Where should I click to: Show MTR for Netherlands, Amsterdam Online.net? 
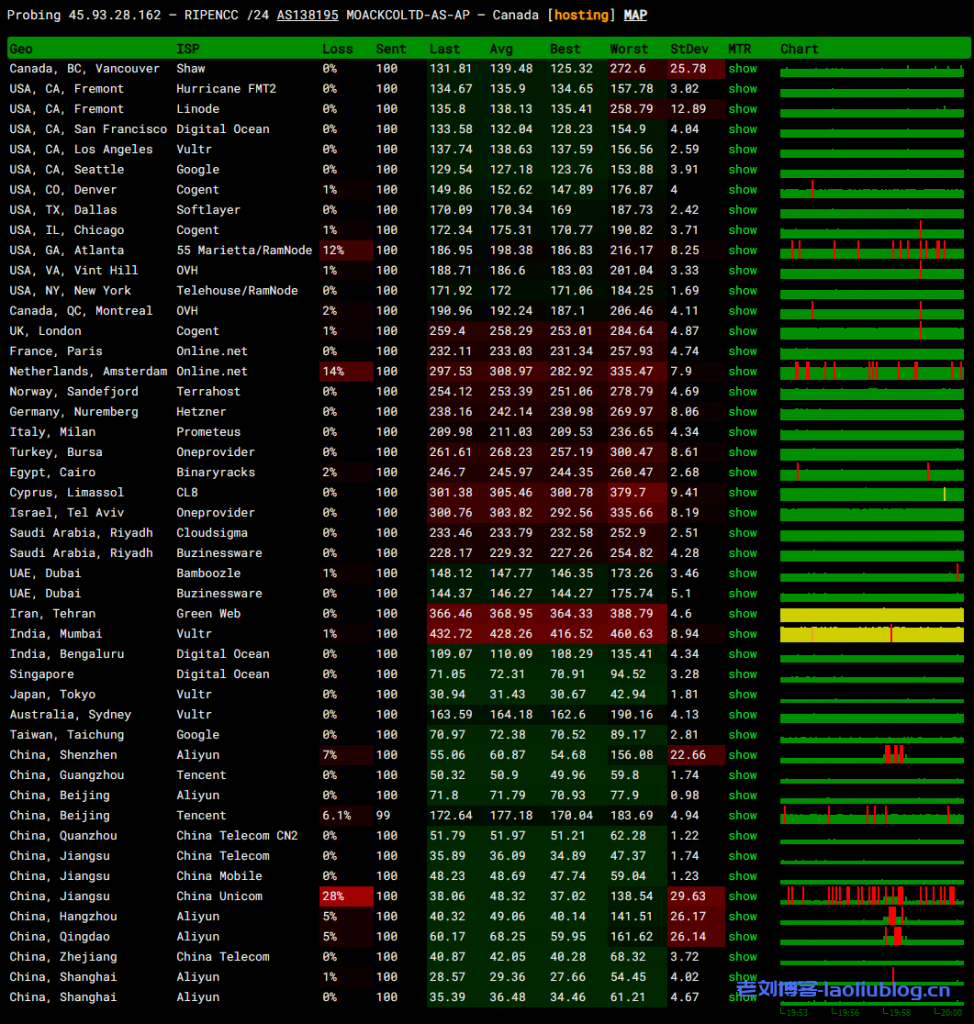742,371
